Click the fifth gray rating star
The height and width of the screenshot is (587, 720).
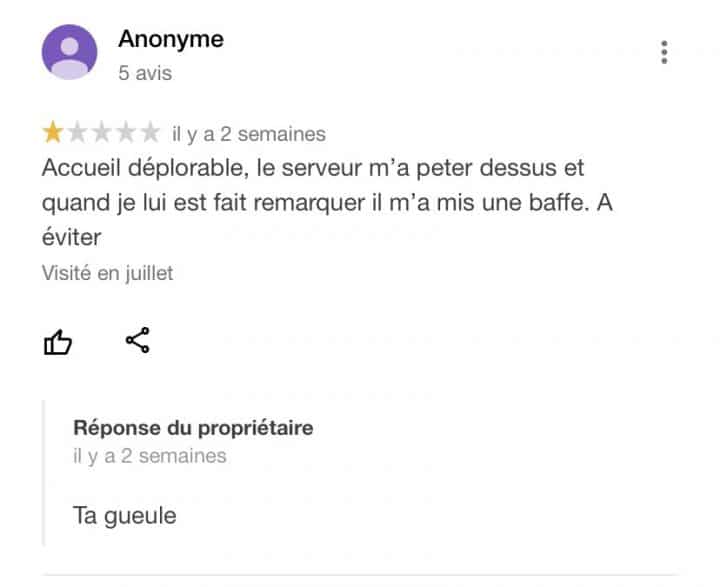coord(150,133)
